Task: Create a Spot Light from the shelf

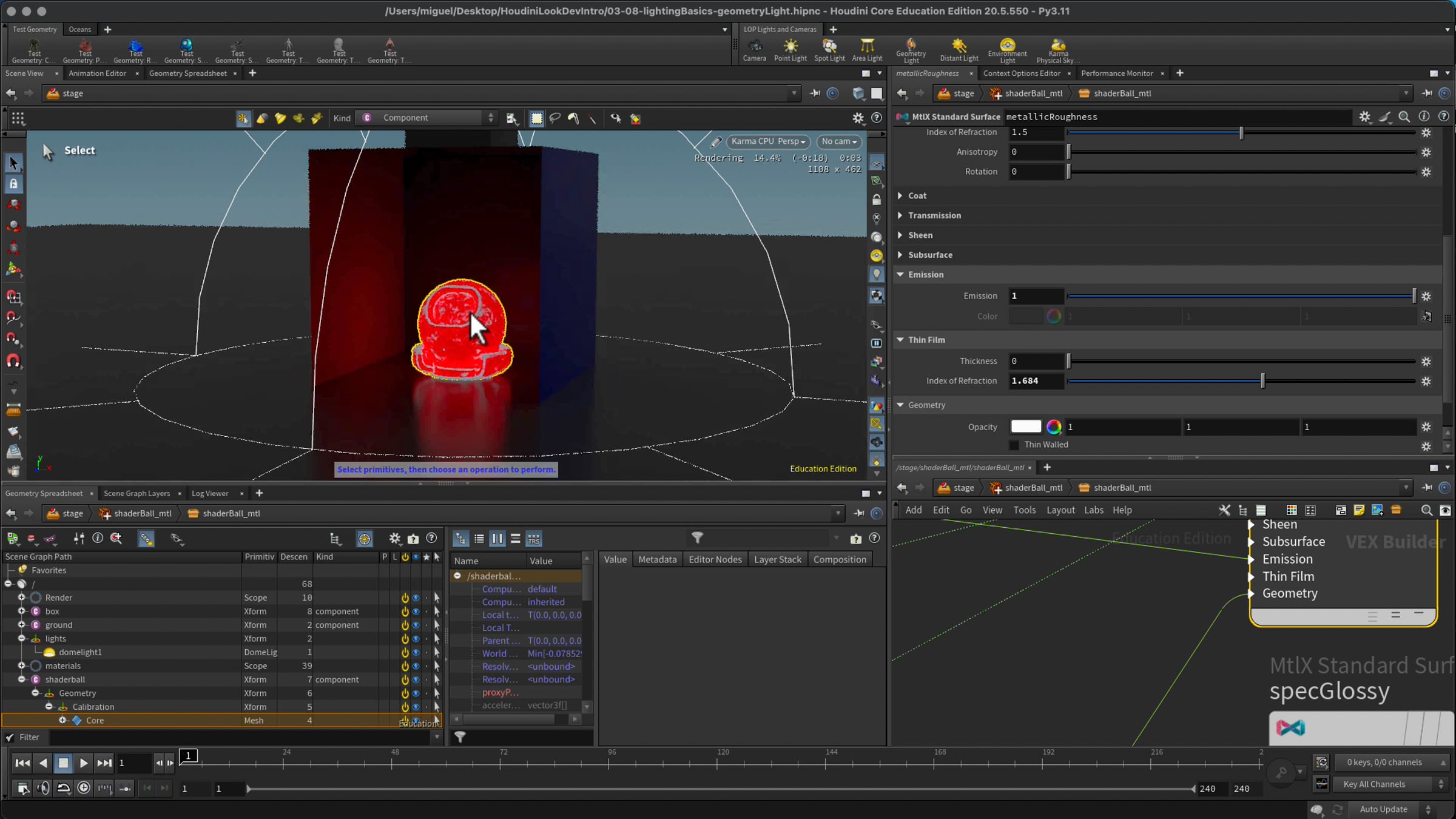Action: 829,50
